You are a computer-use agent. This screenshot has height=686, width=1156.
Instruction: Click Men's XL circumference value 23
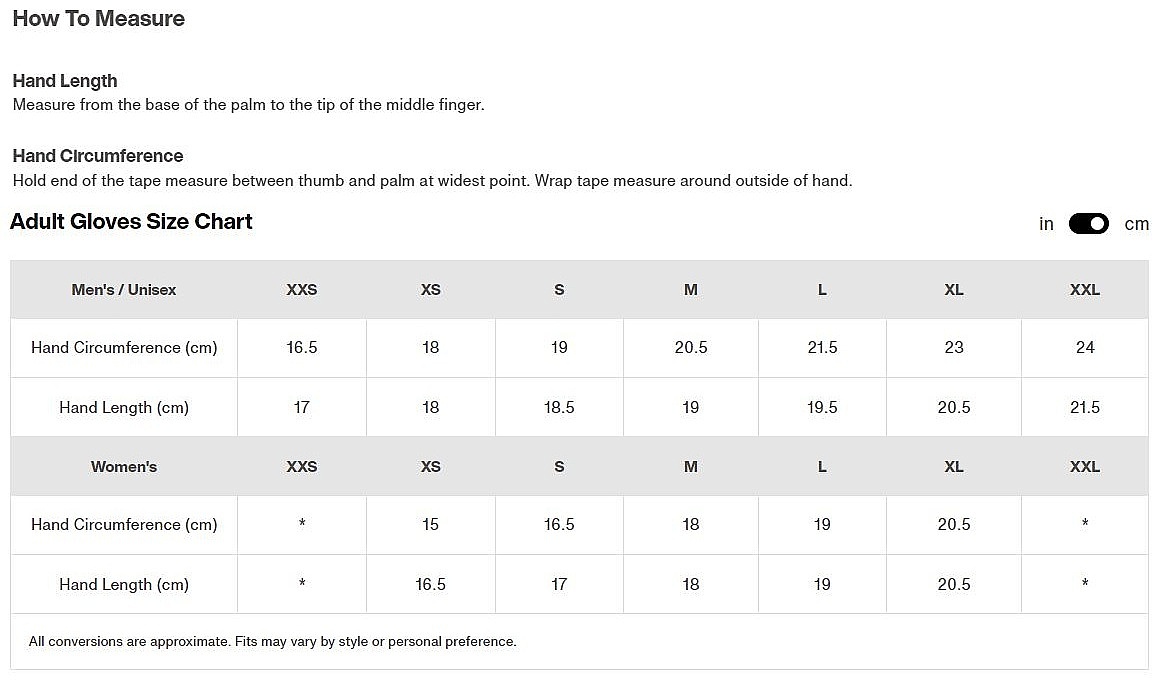tap(954, 348)
